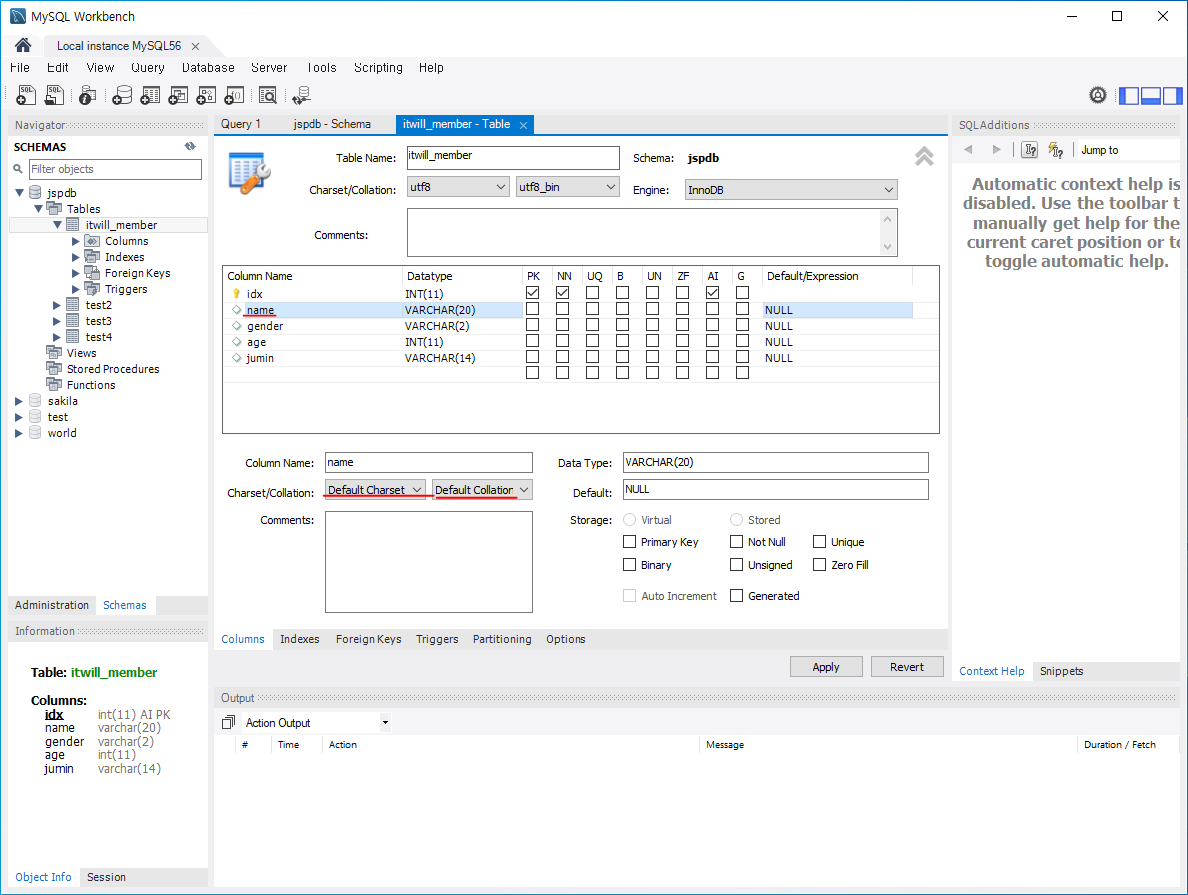Open SQL script file icon

click(x=55, y=95)
